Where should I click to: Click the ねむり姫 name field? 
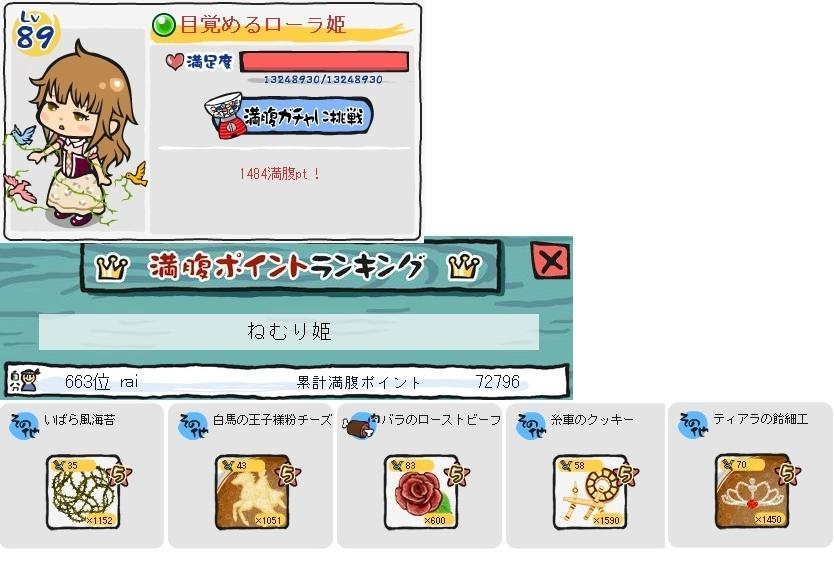click(x=289, y=332)
